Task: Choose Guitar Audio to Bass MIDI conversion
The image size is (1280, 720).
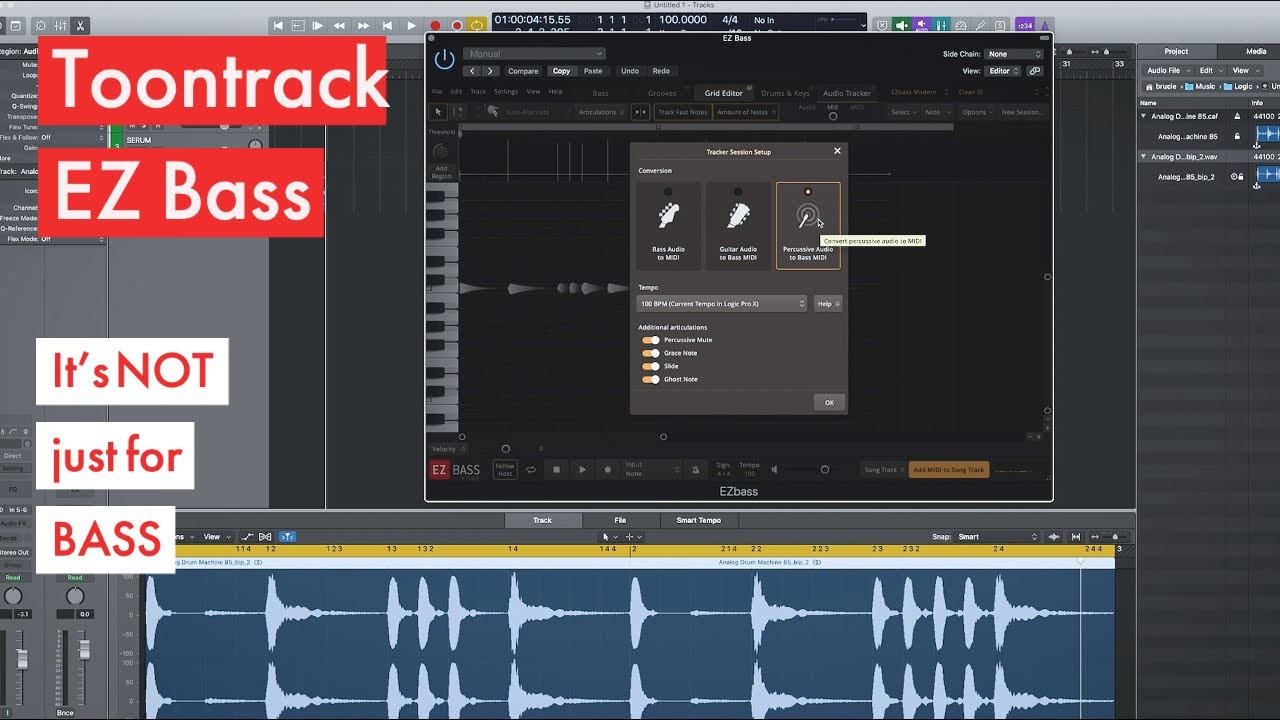Action: 738,225
